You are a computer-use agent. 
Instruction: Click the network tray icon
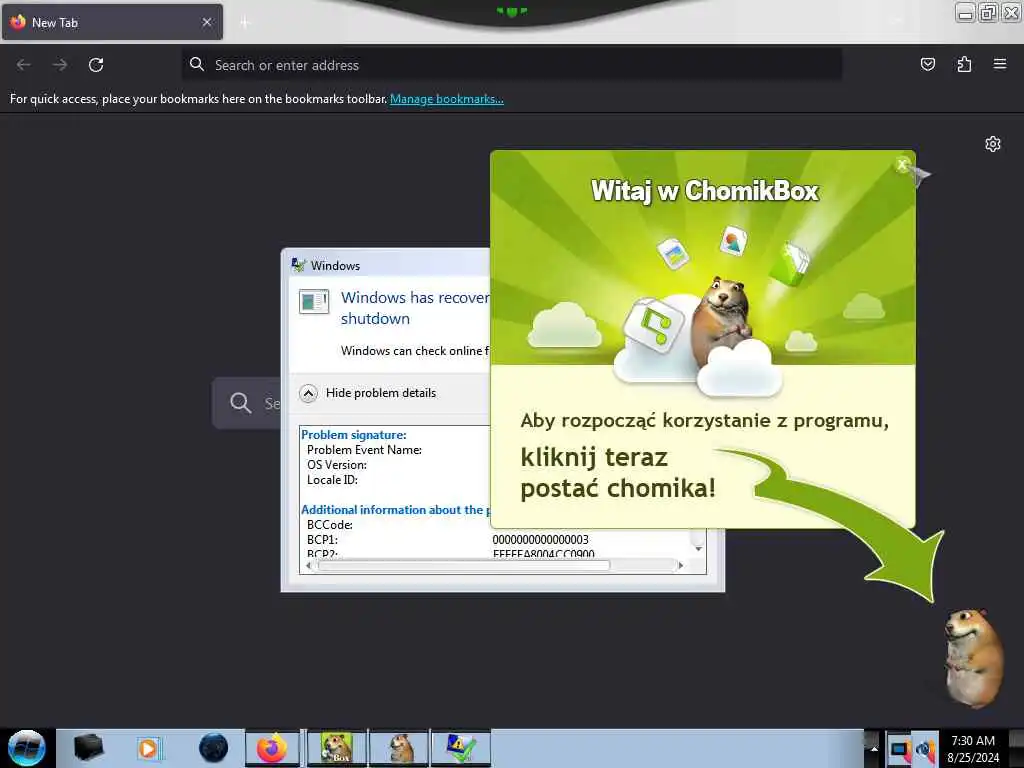coord(899,749)
